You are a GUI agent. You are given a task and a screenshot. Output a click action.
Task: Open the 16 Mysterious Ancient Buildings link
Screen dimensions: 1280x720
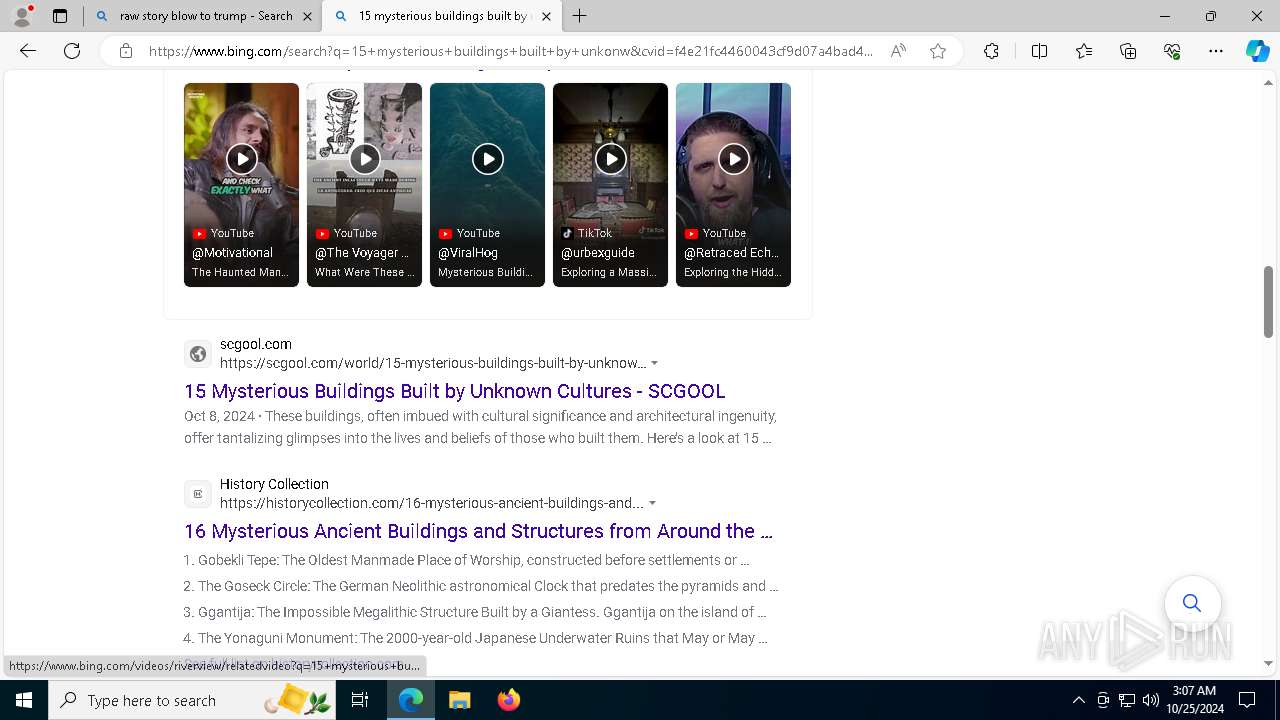point(478,531)
